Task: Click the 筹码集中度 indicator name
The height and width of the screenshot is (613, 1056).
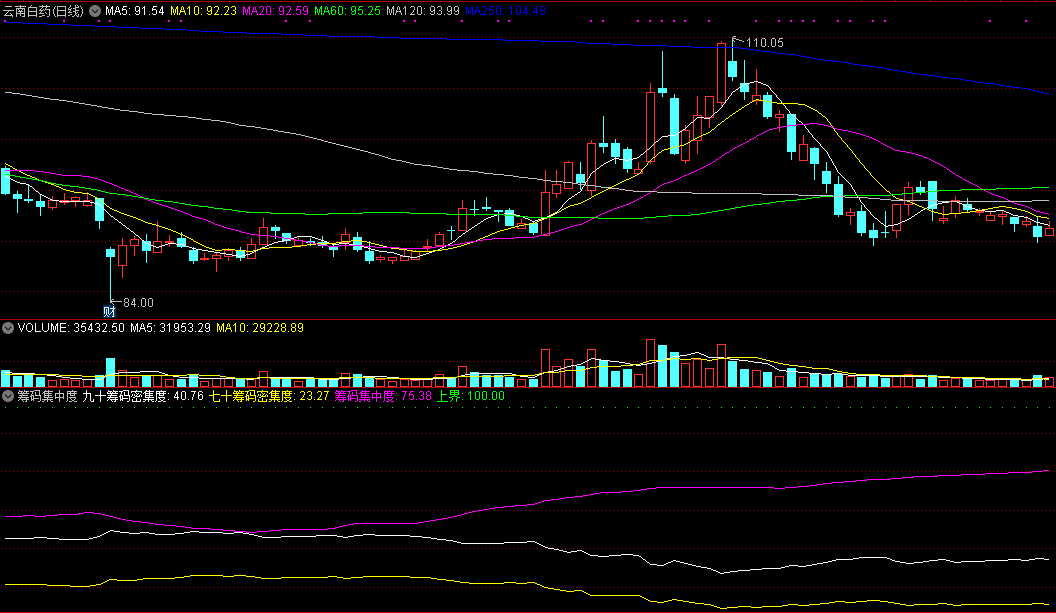Action: tap(47, 396)
